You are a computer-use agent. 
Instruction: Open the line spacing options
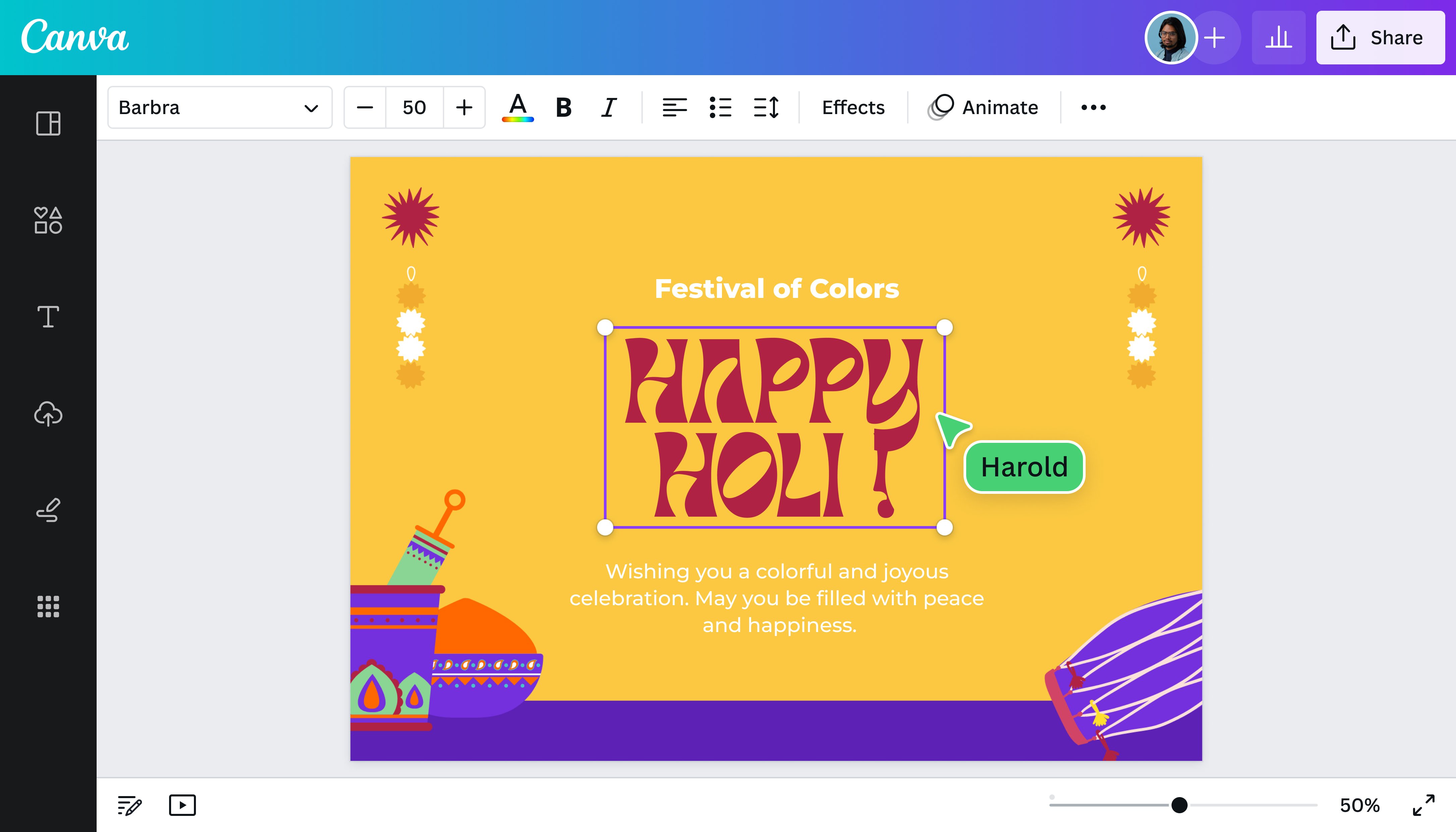[x=766, y=107]
